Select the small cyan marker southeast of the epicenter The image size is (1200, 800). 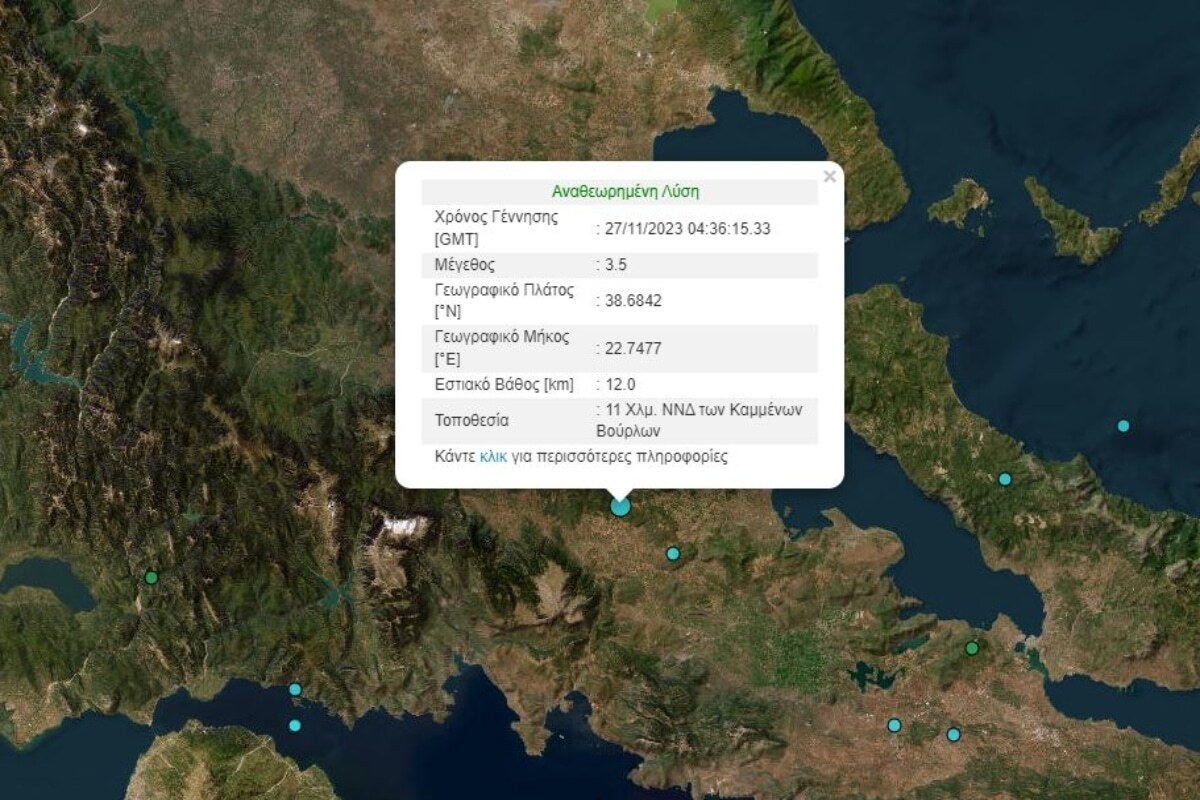[673, 554]
